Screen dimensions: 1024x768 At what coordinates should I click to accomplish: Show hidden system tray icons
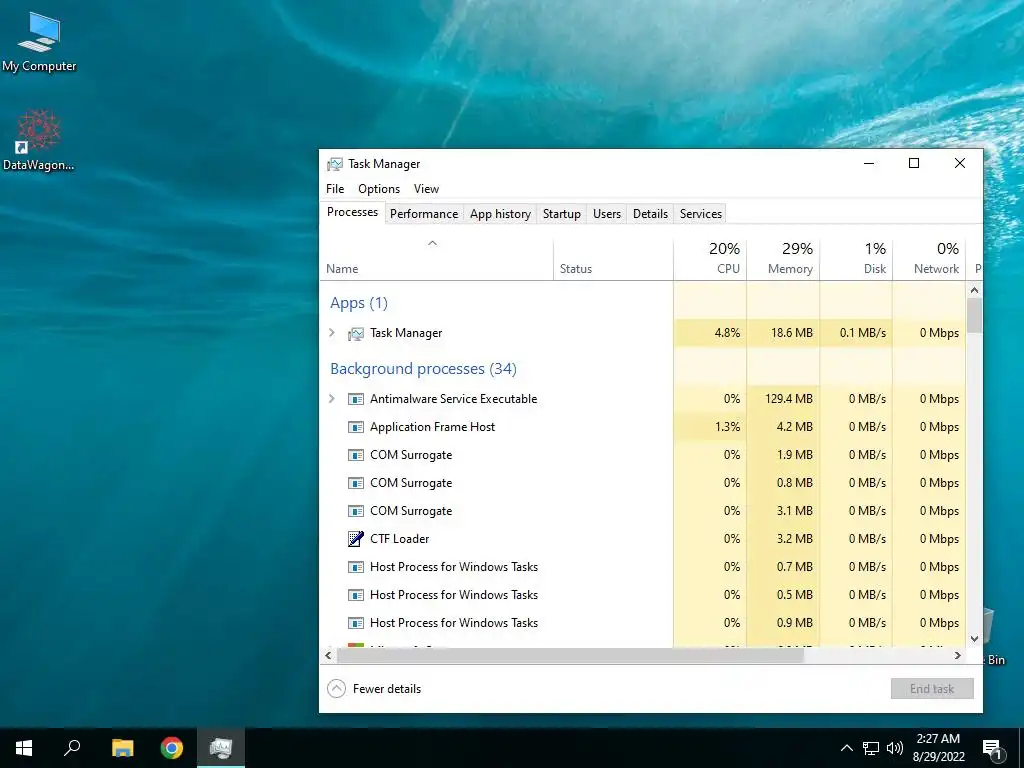coord(846,748)
